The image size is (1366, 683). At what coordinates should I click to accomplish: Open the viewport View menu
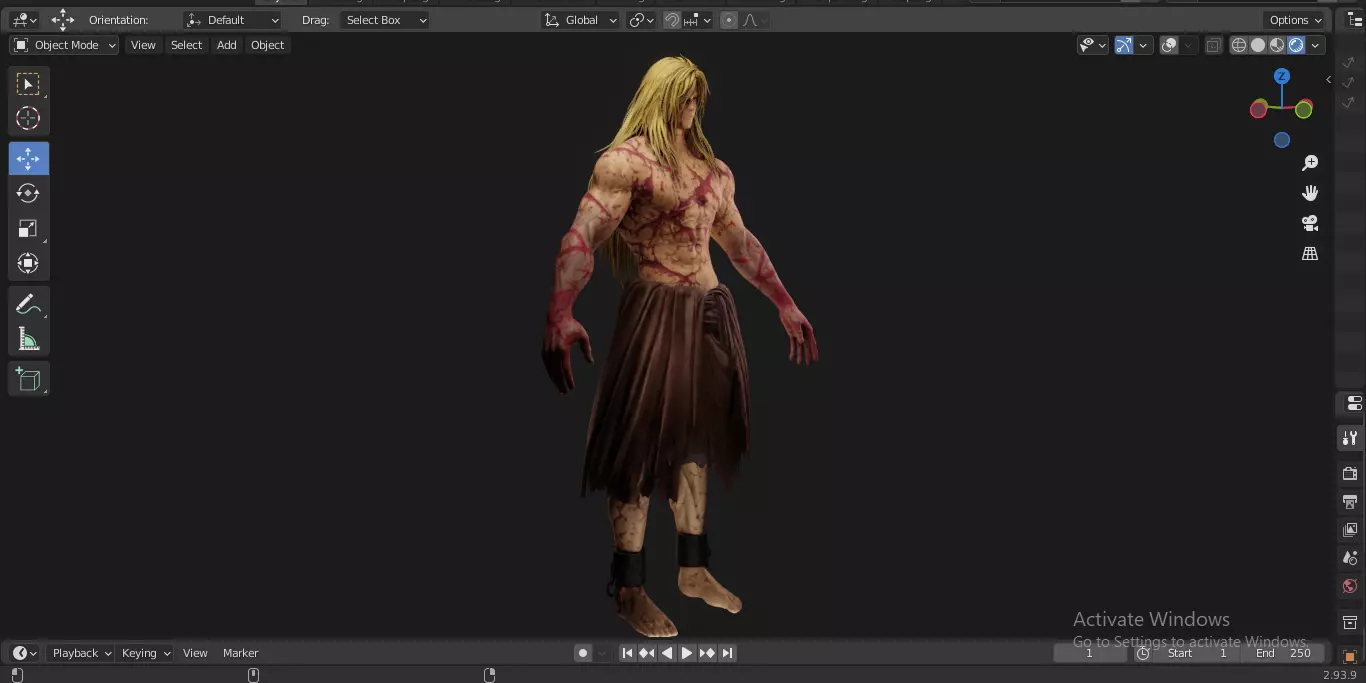(143, 45)
